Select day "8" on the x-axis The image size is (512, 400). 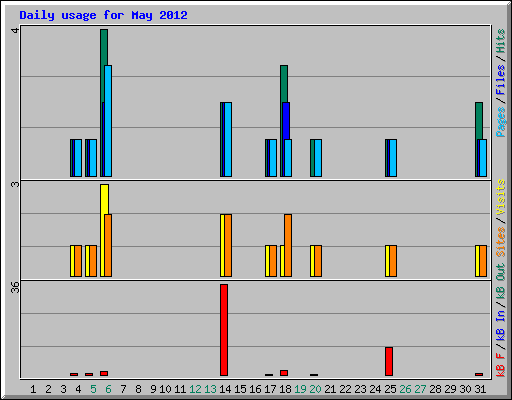coord(138,389)
